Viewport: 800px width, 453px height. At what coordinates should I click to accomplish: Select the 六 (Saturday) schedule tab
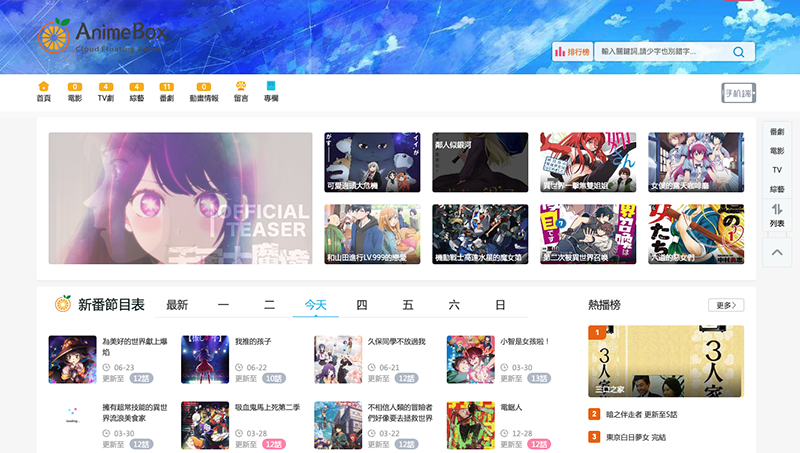click(454, 305)
